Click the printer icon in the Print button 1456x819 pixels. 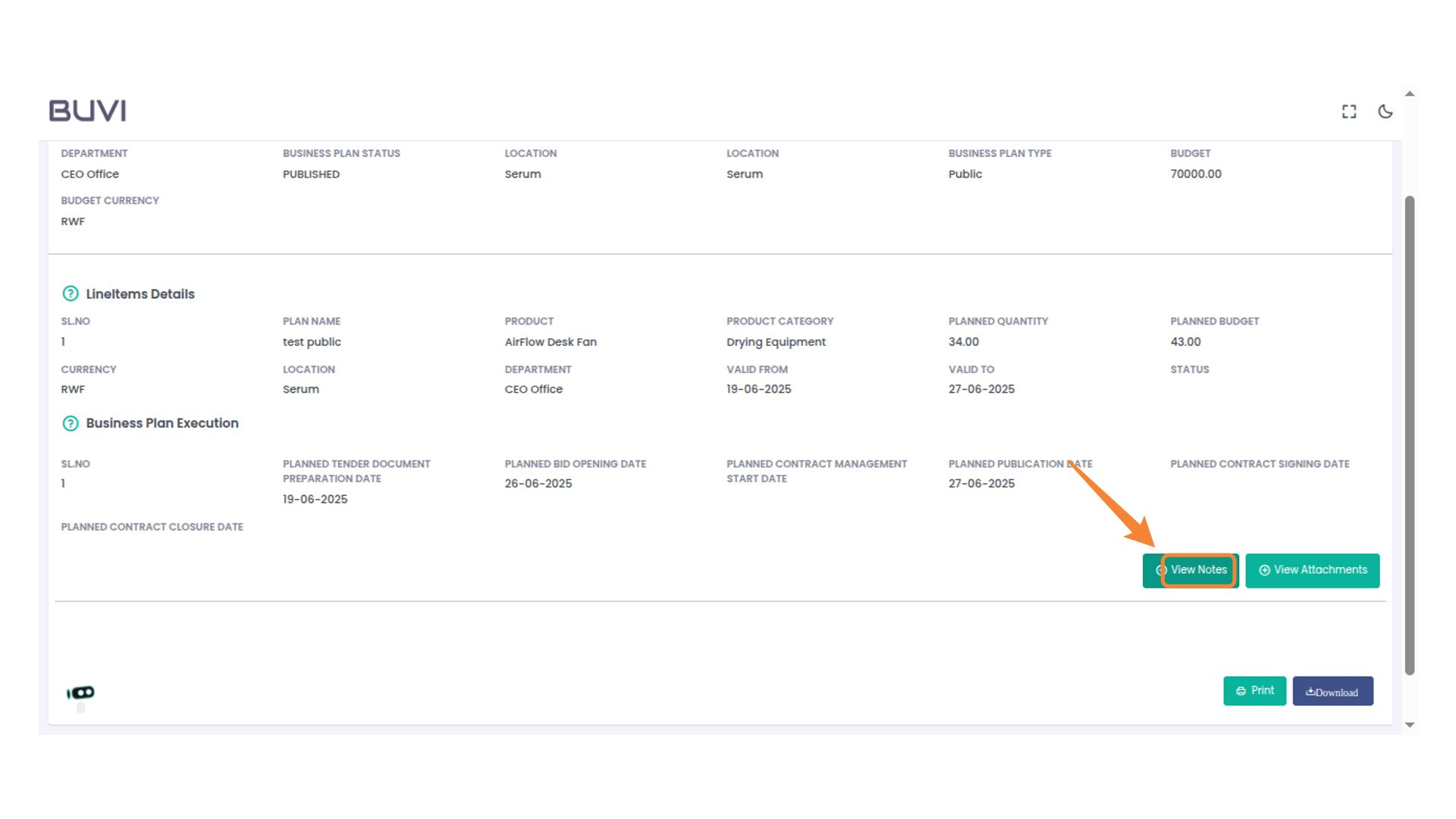1241,690
